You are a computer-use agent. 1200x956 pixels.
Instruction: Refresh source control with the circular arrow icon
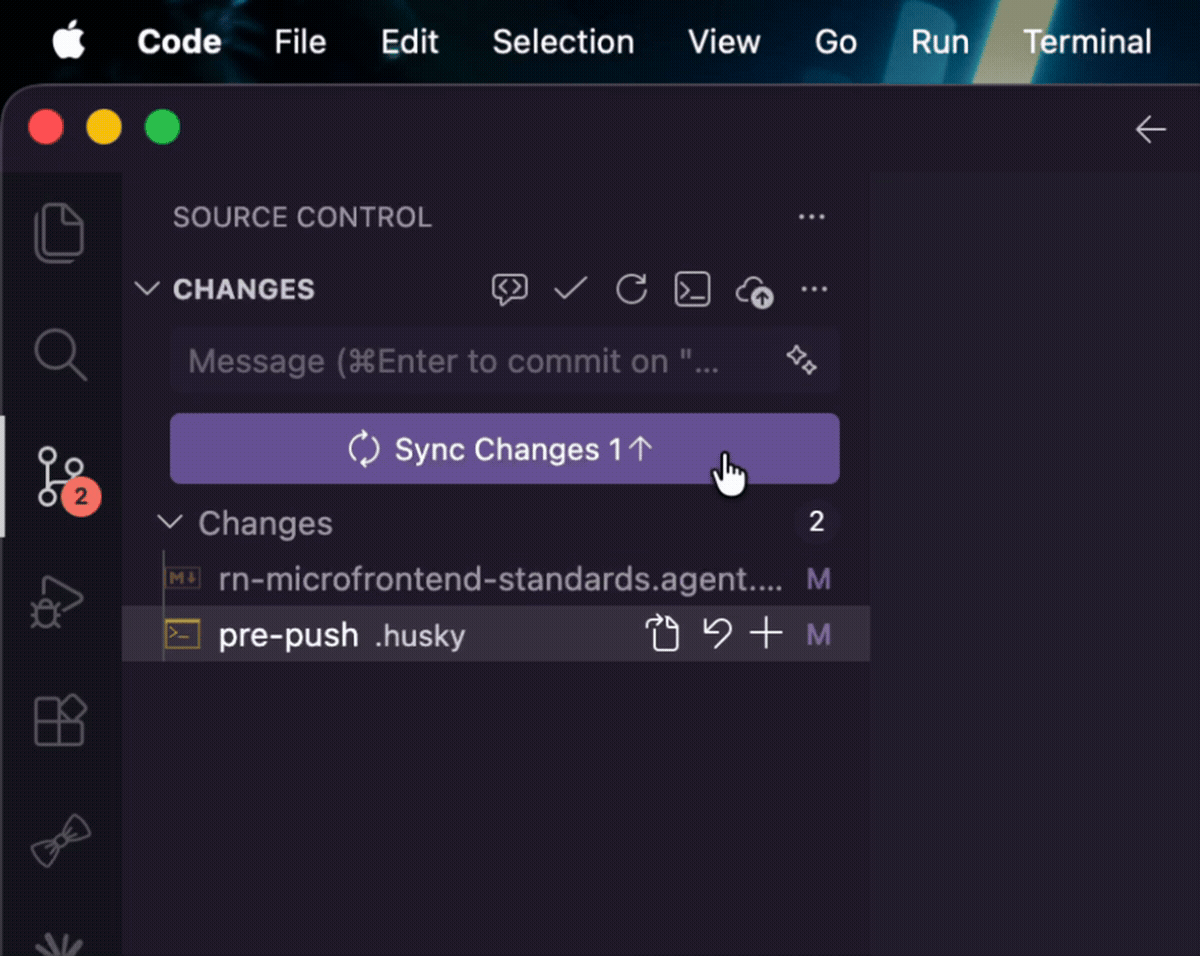click(x=631, y=290)
